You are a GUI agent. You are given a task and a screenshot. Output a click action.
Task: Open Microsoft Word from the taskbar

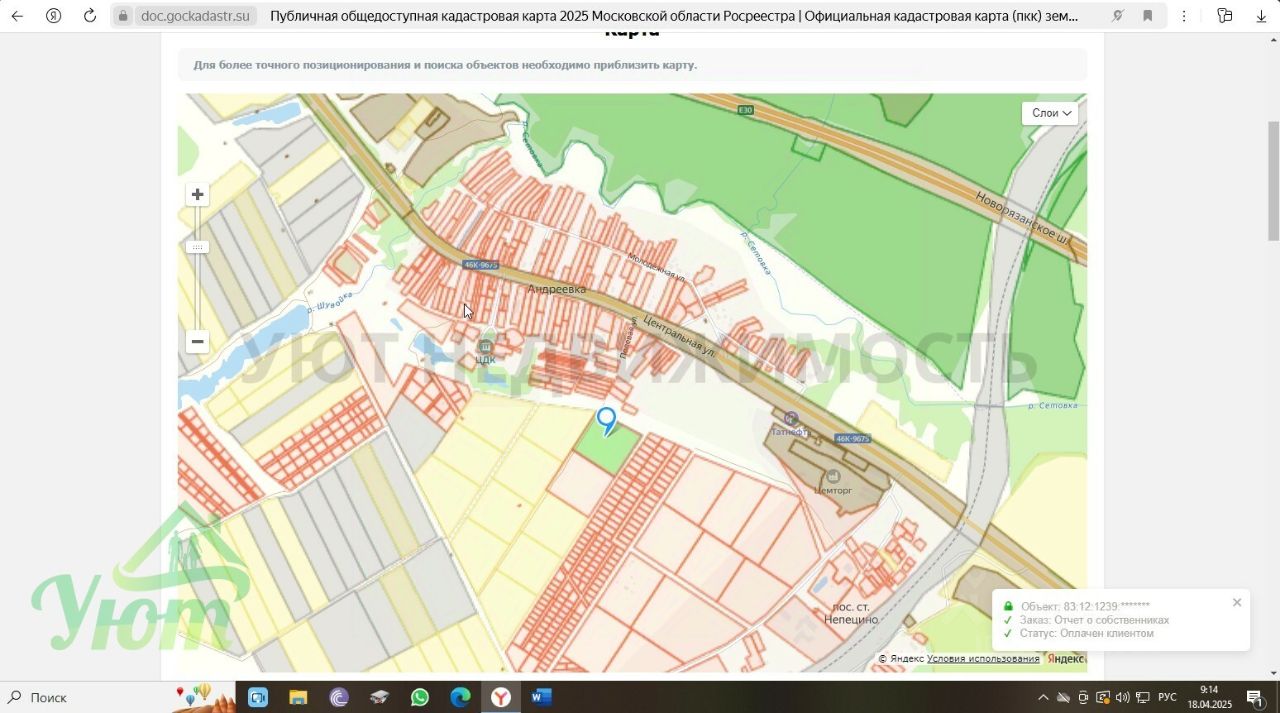[x=541, y=697]
